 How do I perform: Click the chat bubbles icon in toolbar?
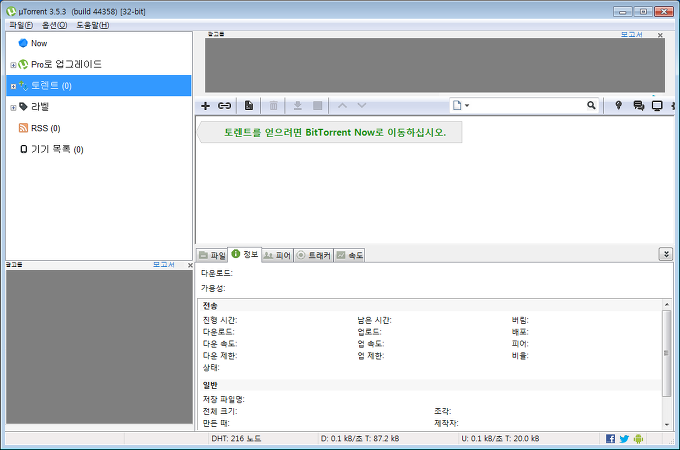[638, 105]
